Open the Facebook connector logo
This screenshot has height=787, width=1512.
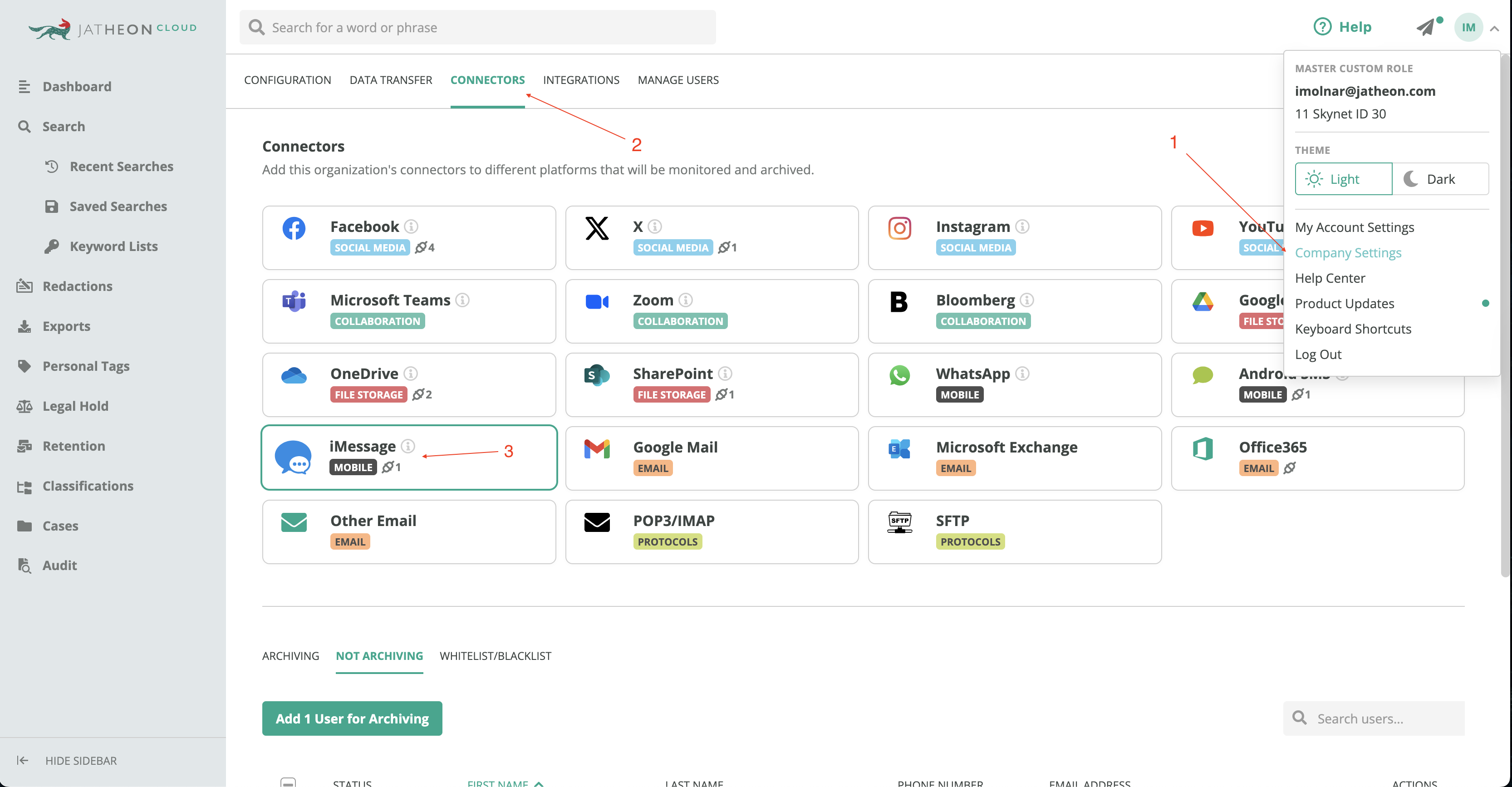(294, 228)
